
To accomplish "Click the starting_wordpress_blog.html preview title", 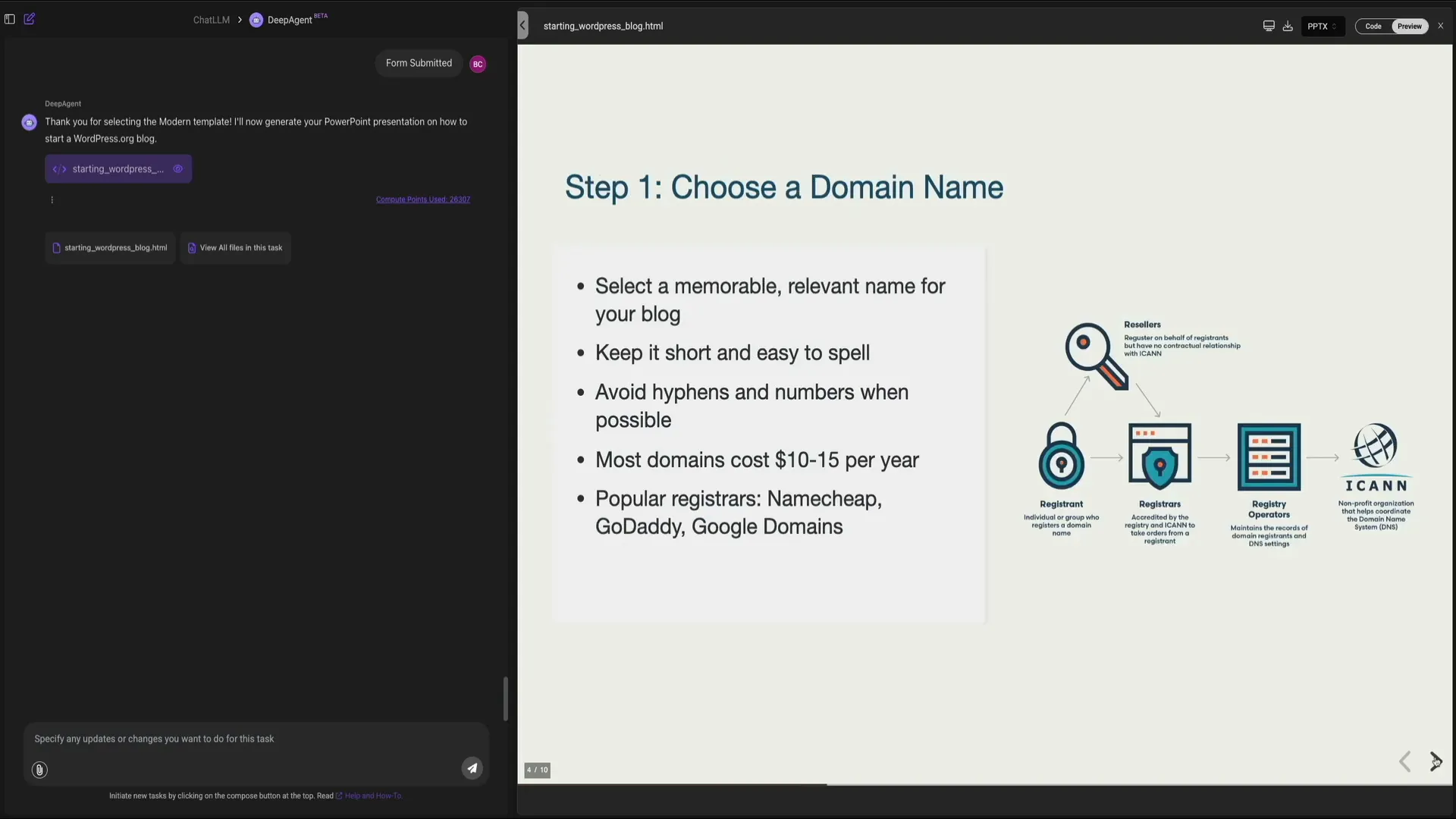I will coord(603,26).
